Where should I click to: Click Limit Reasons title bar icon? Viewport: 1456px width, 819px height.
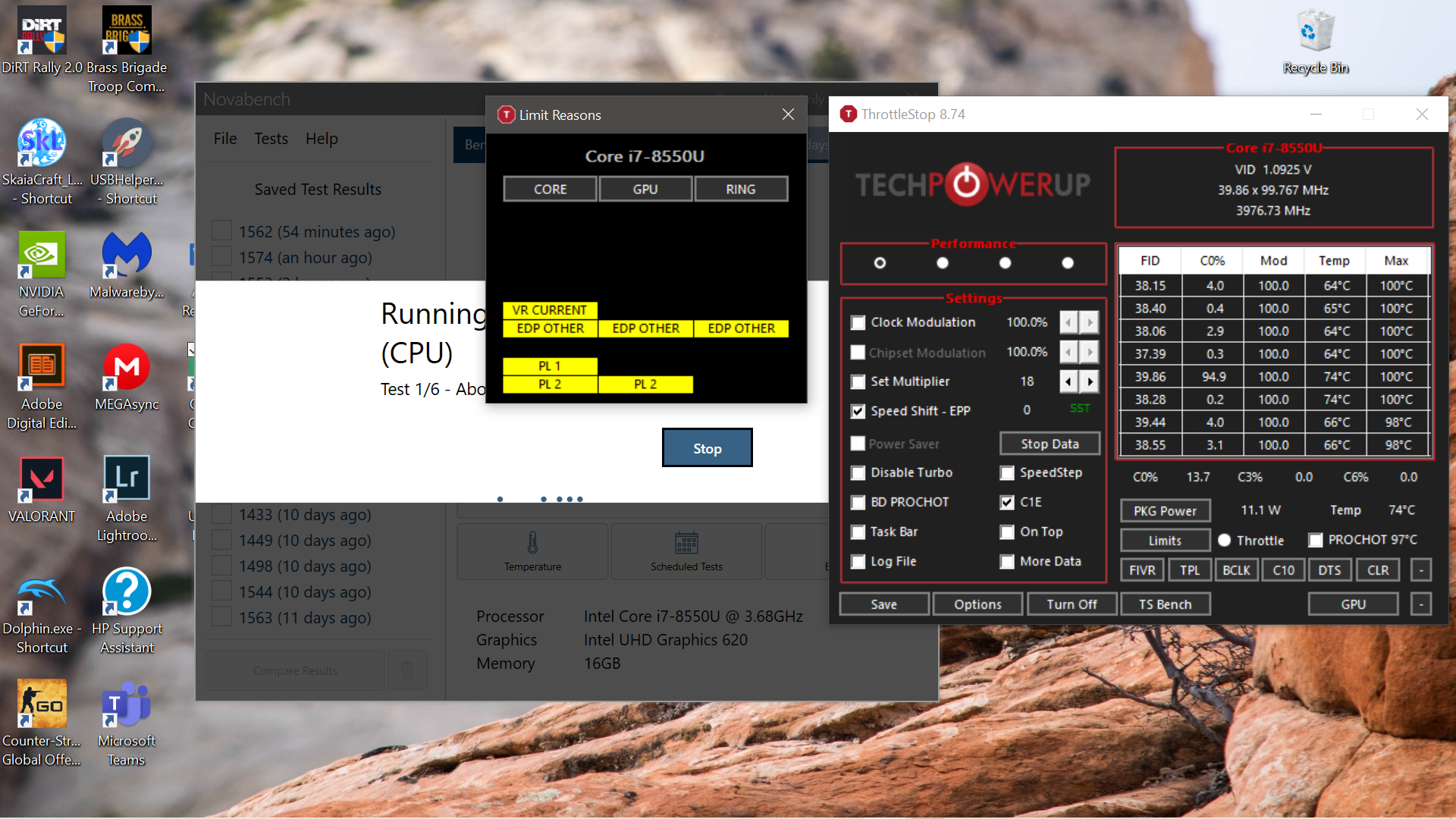tap(506, 115)
